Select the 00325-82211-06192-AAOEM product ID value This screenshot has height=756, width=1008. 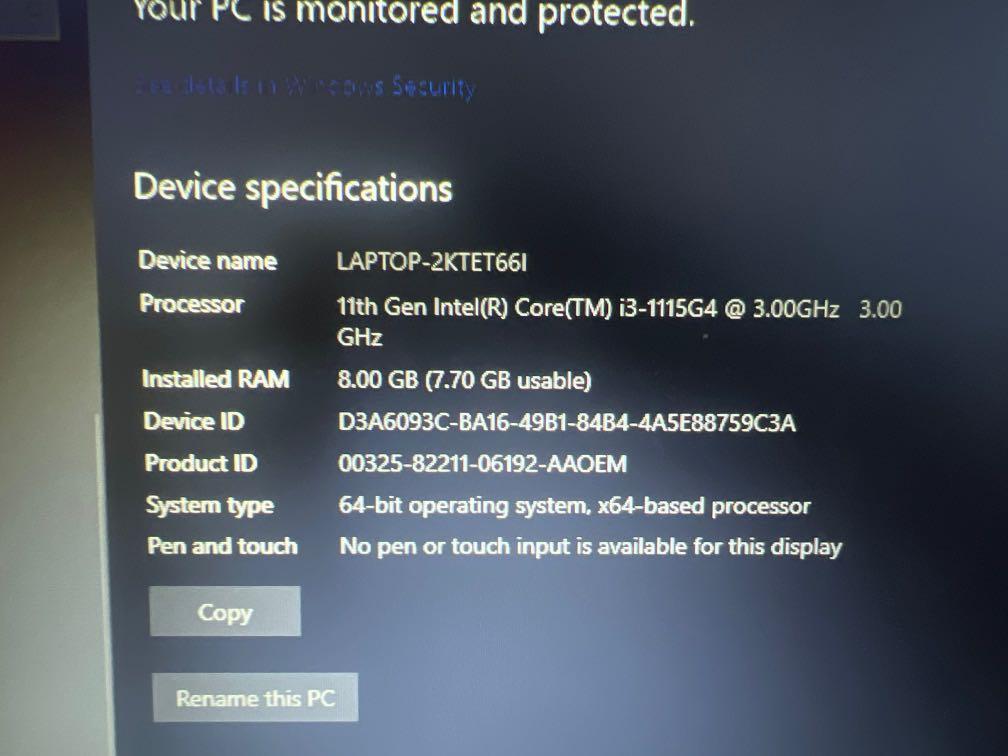[x=482, y=464]
